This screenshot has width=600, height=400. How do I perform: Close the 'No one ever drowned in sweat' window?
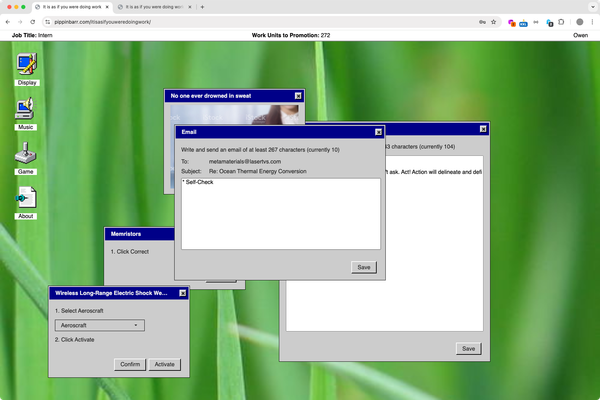click(x=298, y=96)
